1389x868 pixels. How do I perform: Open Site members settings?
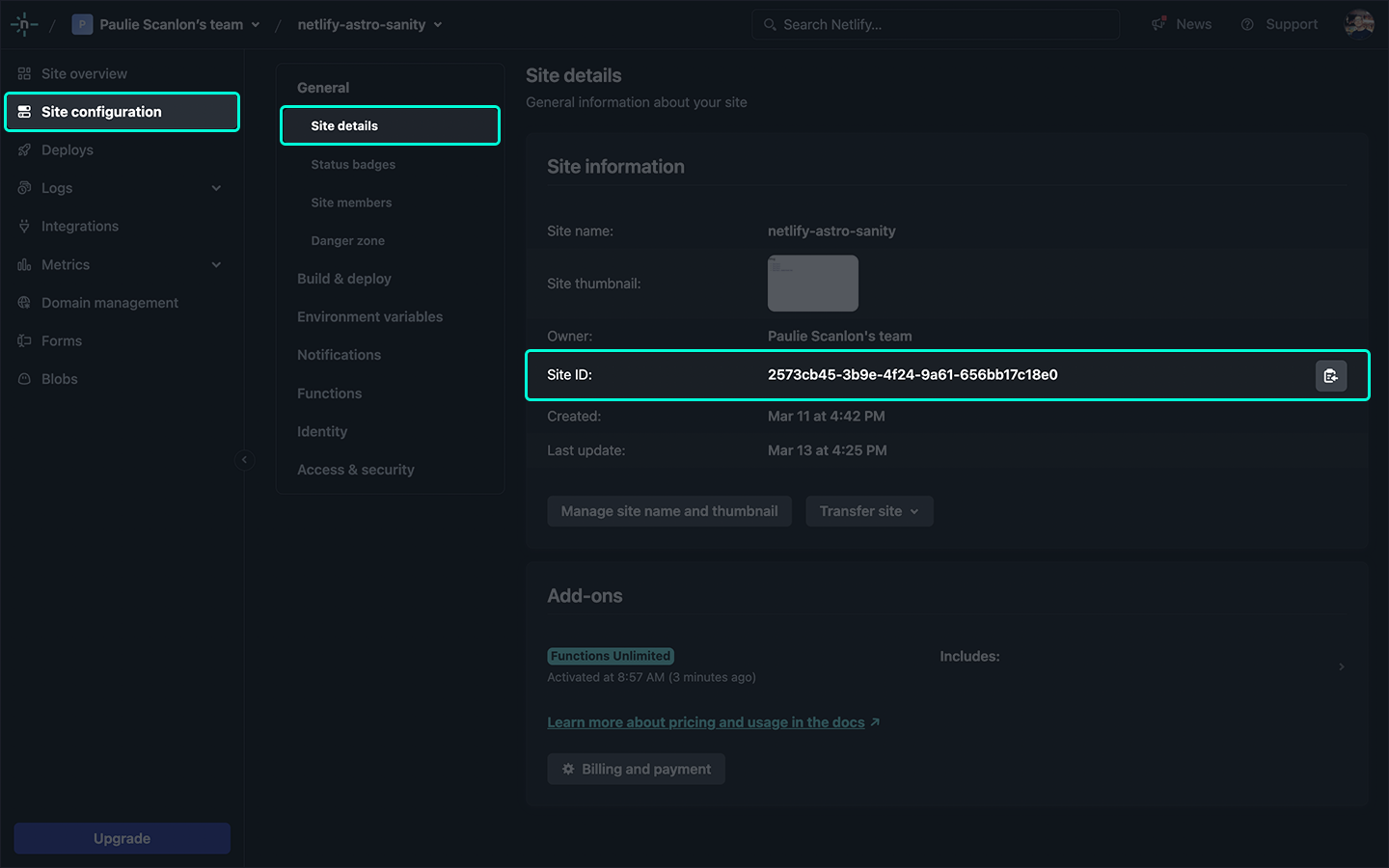point(351,203)
